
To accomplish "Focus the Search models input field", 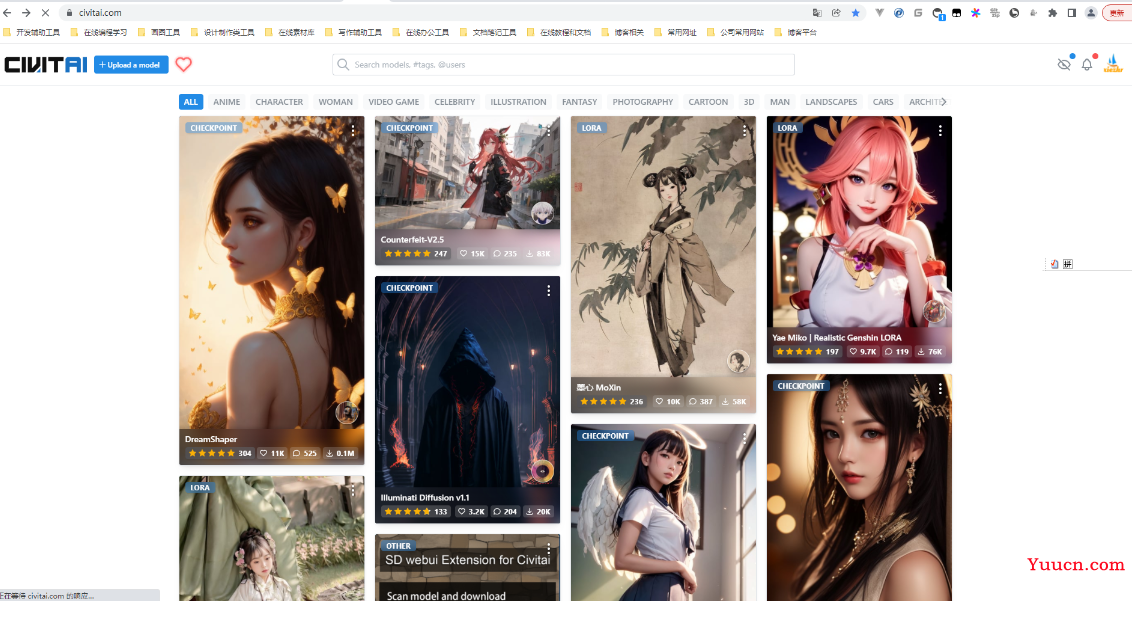I will point(563,65).
